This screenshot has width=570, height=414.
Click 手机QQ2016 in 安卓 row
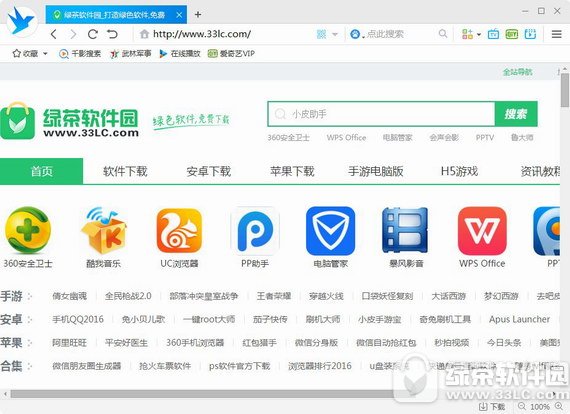(x=78, y=319)
